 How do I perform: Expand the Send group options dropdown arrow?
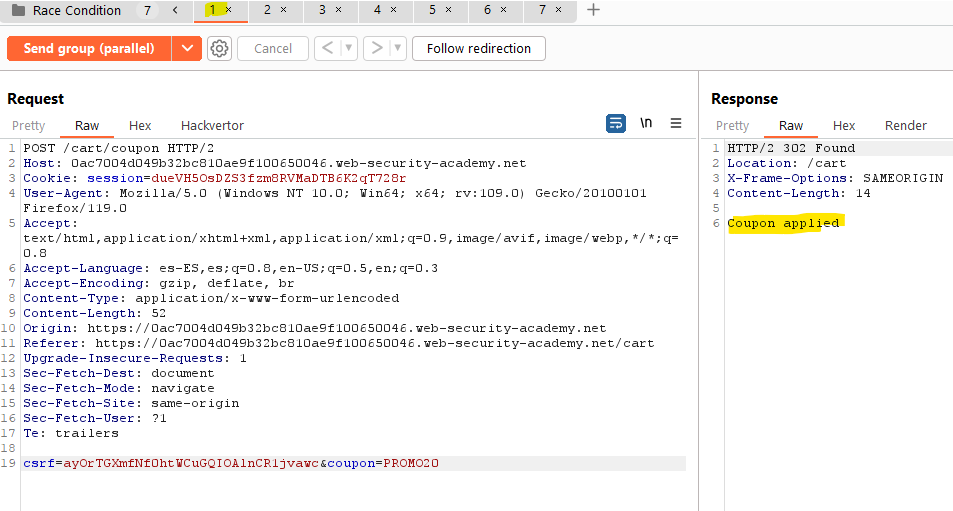coord(187,49)
